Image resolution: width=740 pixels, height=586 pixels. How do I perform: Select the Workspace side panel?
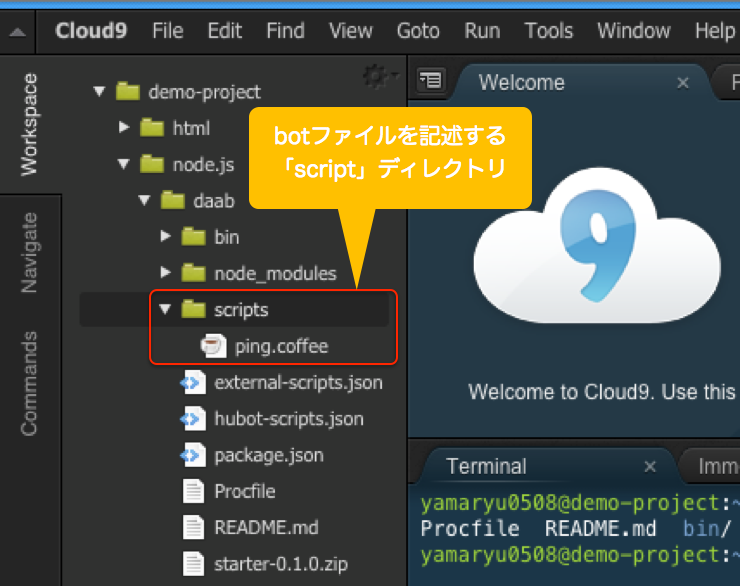pyautogui.click(x=29, y=124)
